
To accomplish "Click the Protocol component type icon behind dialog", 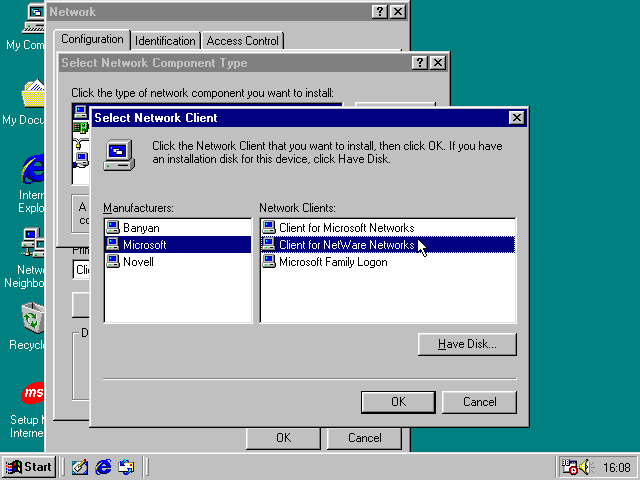I will point(80,144).
